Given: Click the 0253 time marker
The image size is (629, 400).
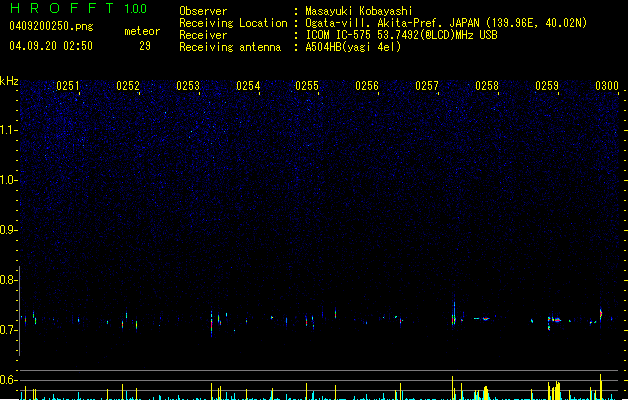Looking at the screenshot, I should pyautogui.click(x=188, y=86).
